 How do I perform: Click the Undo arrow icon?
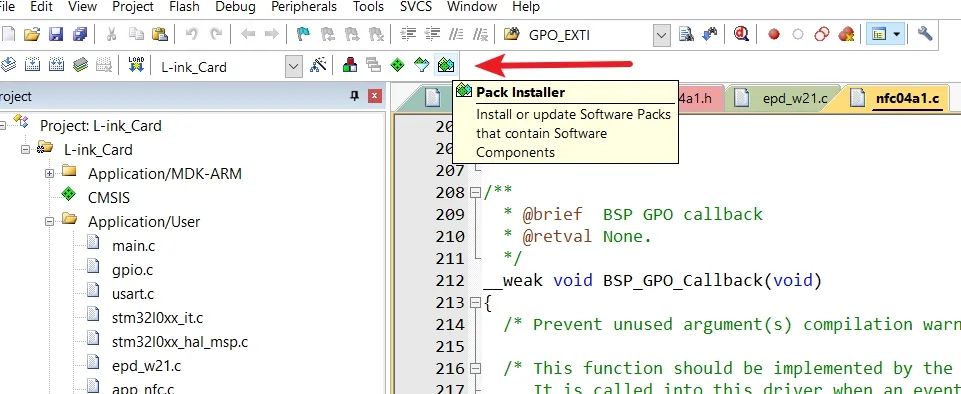pyautogui.click(x=191, y=34)
